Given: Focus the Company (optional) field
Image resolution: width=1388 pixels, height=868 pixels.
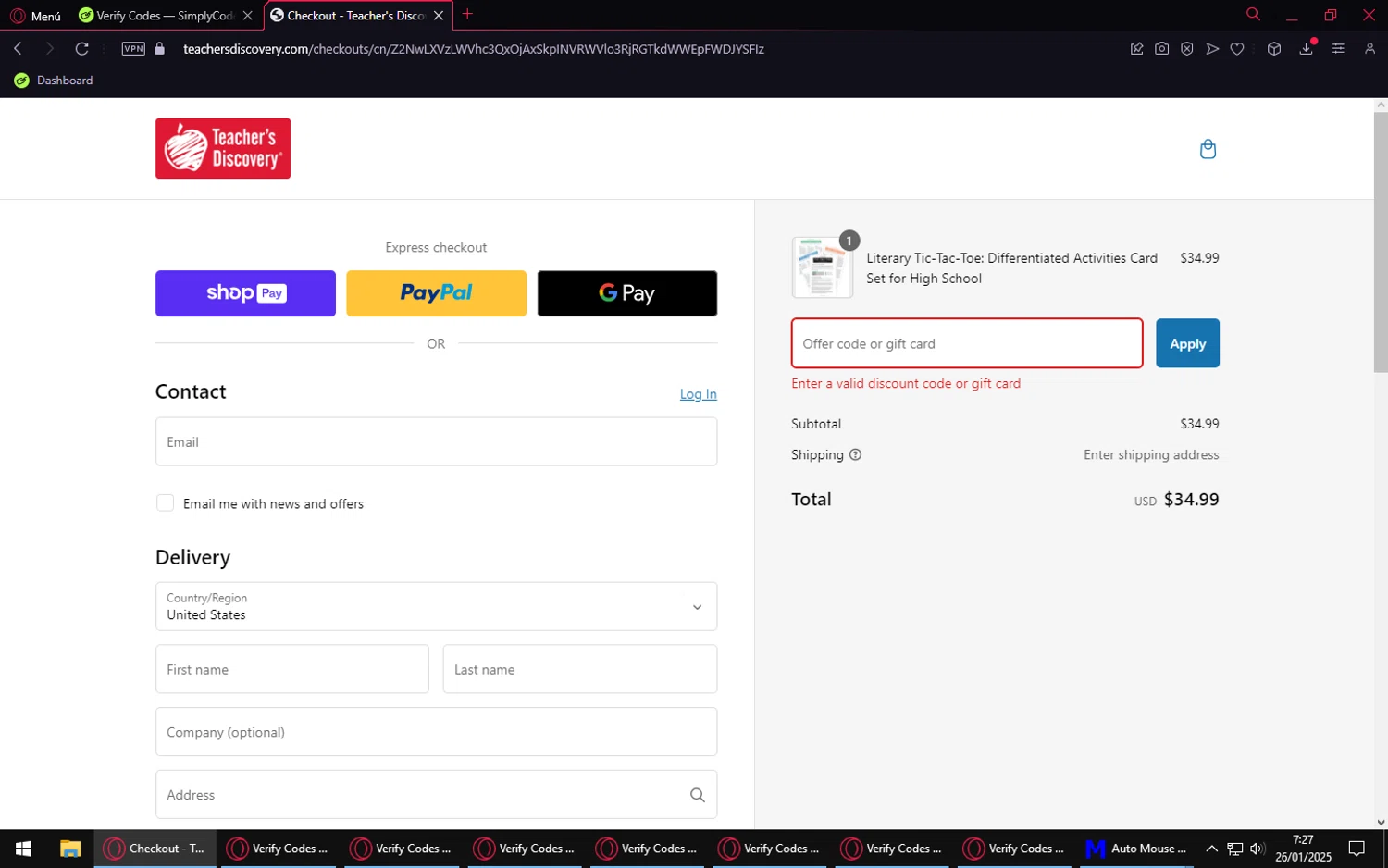Looking at the screenshot, I should pos(436,732).
